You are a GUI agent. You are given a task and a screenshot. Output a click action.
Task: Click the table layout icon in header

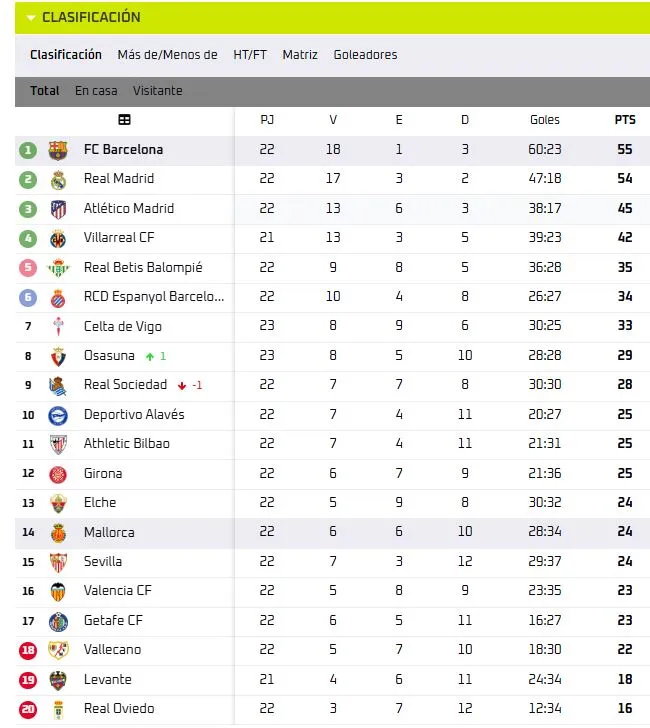[x=124, y=120]
